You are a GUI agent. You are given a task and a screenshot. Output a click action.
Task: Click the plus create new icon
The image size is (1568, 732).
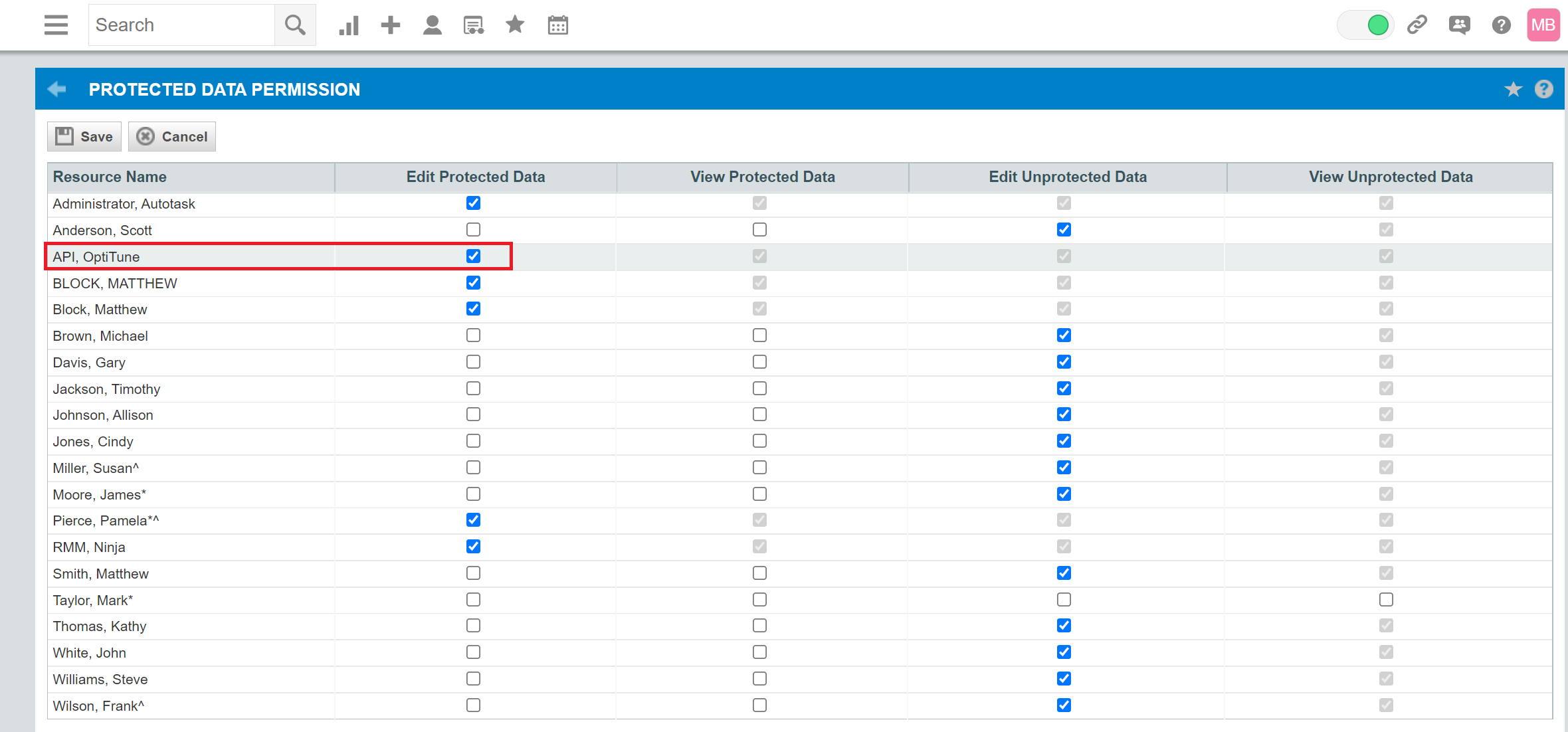[391, 25]
